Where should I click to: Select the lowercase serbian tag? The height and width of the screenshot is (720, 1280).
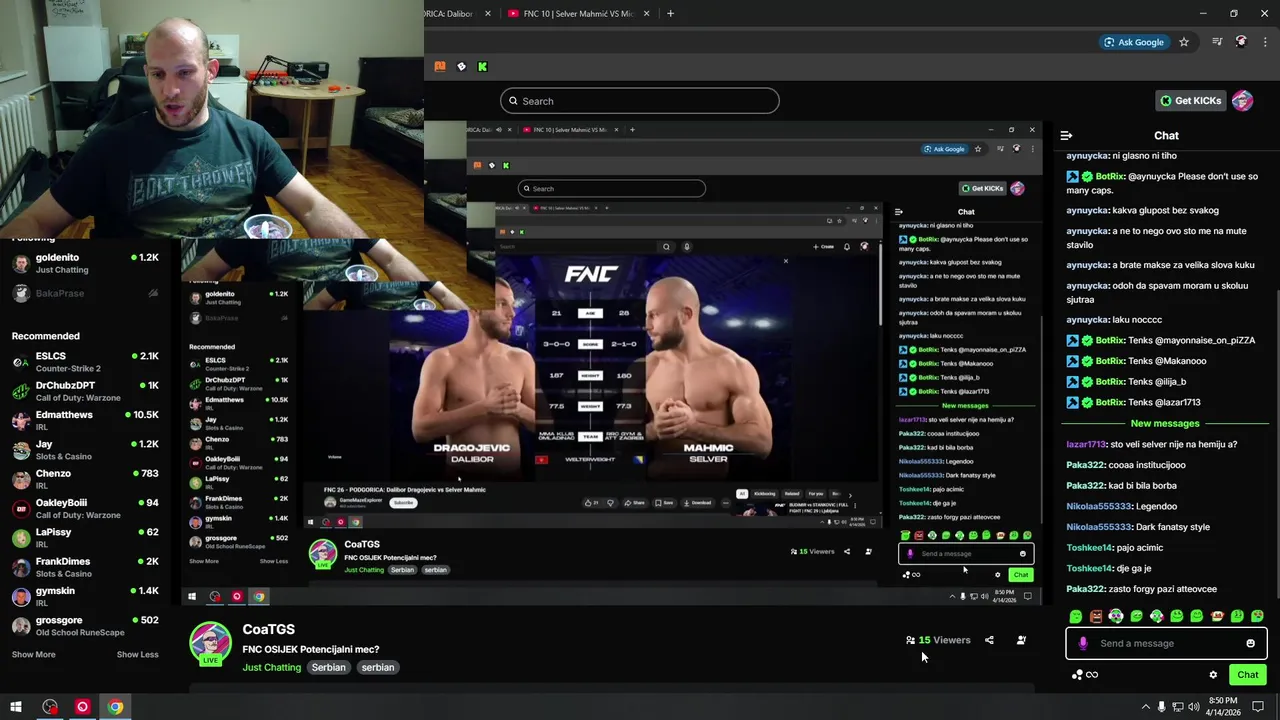378,667
